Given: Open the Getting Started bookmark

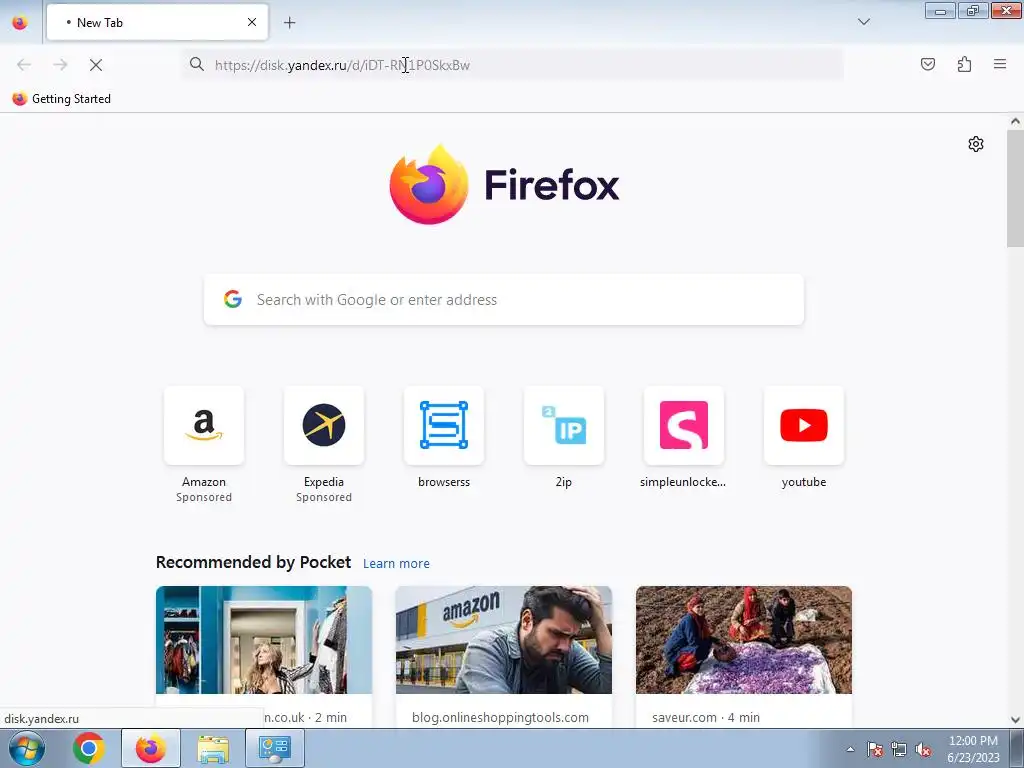Looking at the screenshot, I should (x=61, y=99).
